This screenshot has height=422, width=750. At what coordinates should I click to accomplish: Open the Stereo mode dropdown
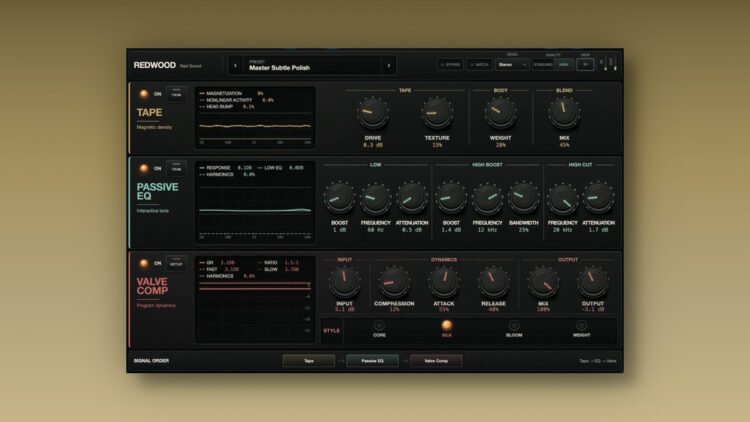(512, 65)
